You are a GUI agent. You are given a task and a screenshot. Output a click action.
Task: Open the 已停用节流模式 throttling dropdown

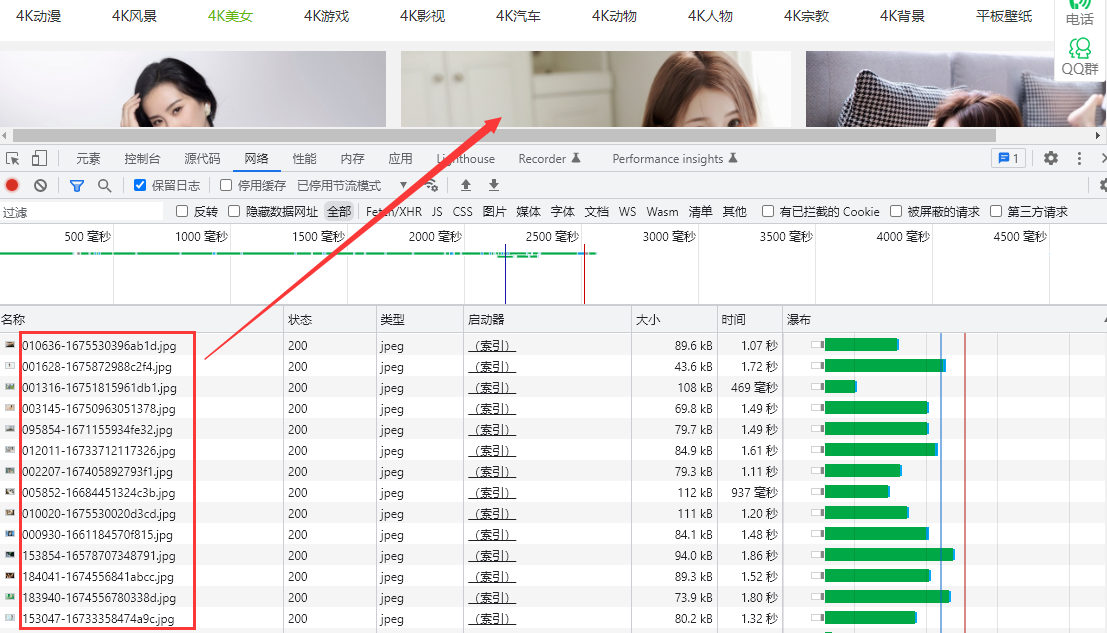(x=352, y=186)
